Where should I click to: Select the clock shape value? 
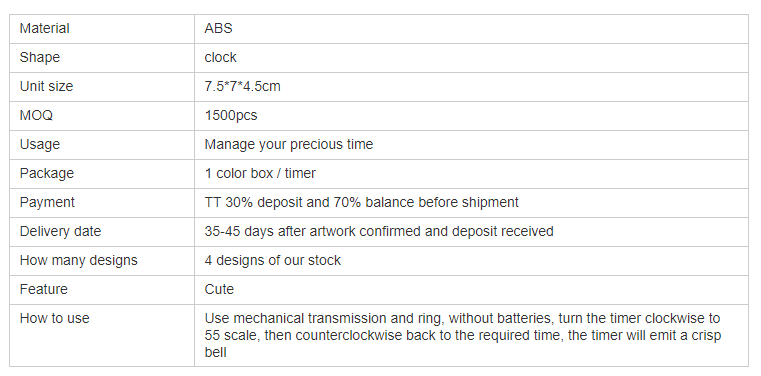(220, 57)
